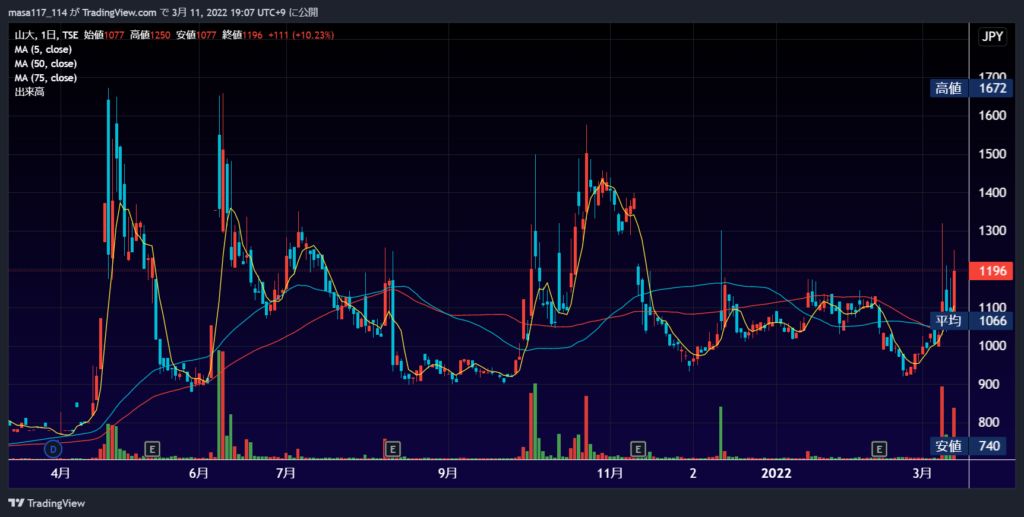Click the earnings E marker after November

638,448
